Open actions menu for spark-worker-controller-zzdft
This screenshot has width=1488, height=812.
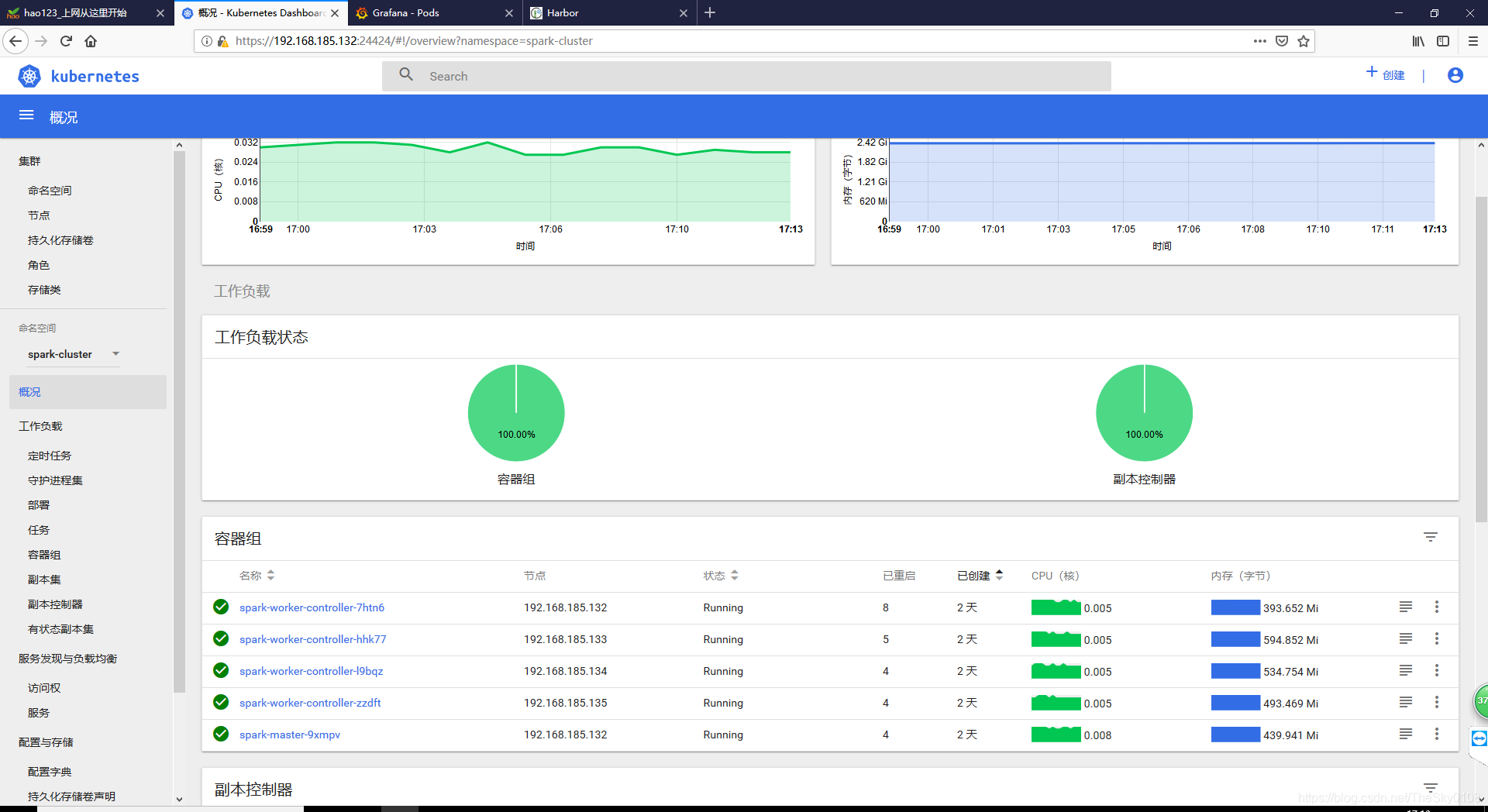[x=1436, y=702]
